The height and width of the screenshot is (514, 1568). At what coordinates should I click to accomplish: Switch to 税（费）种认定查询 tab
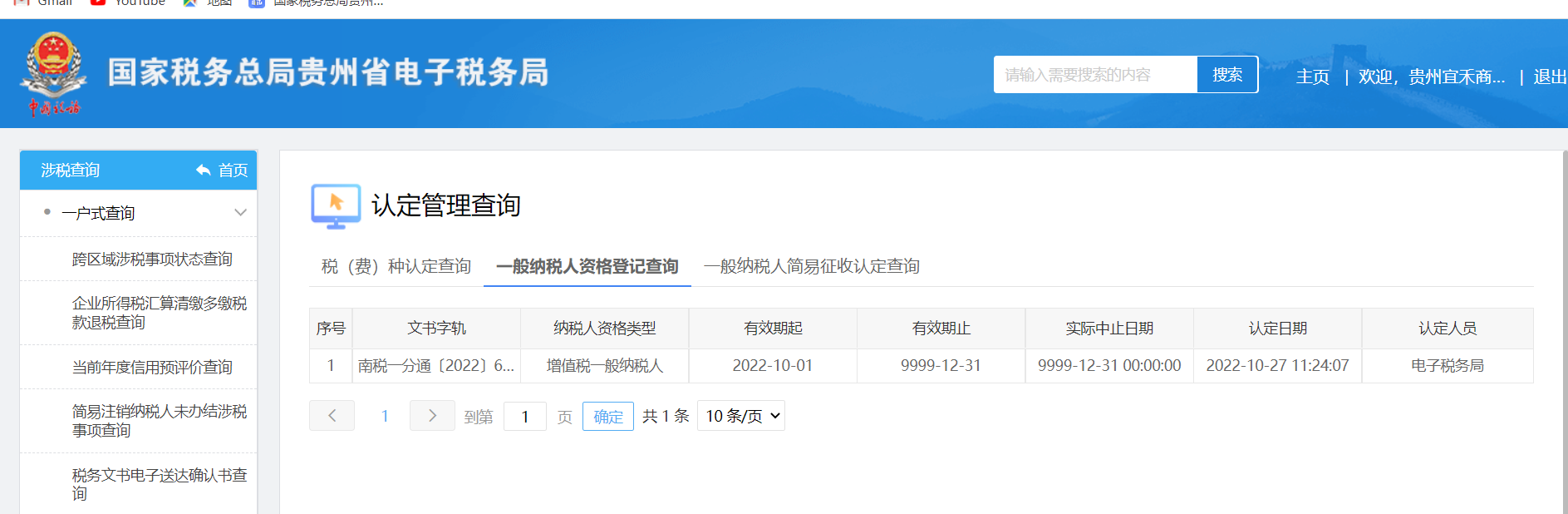tap(396, 266)
